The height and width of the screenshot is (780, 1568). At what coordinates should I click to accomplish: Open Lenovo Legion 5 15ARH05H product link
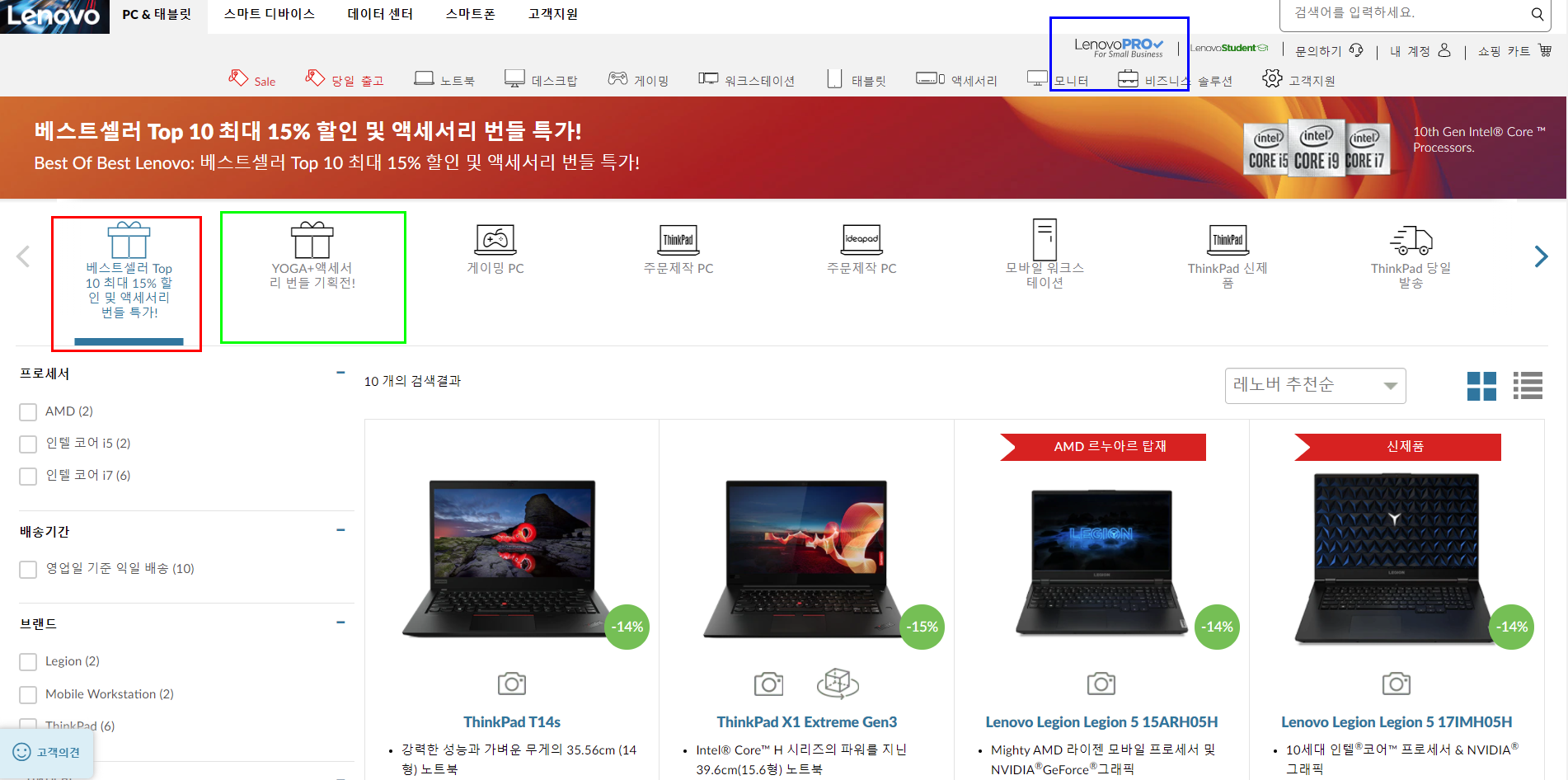pyautogui.click(x=1101, y=721)
